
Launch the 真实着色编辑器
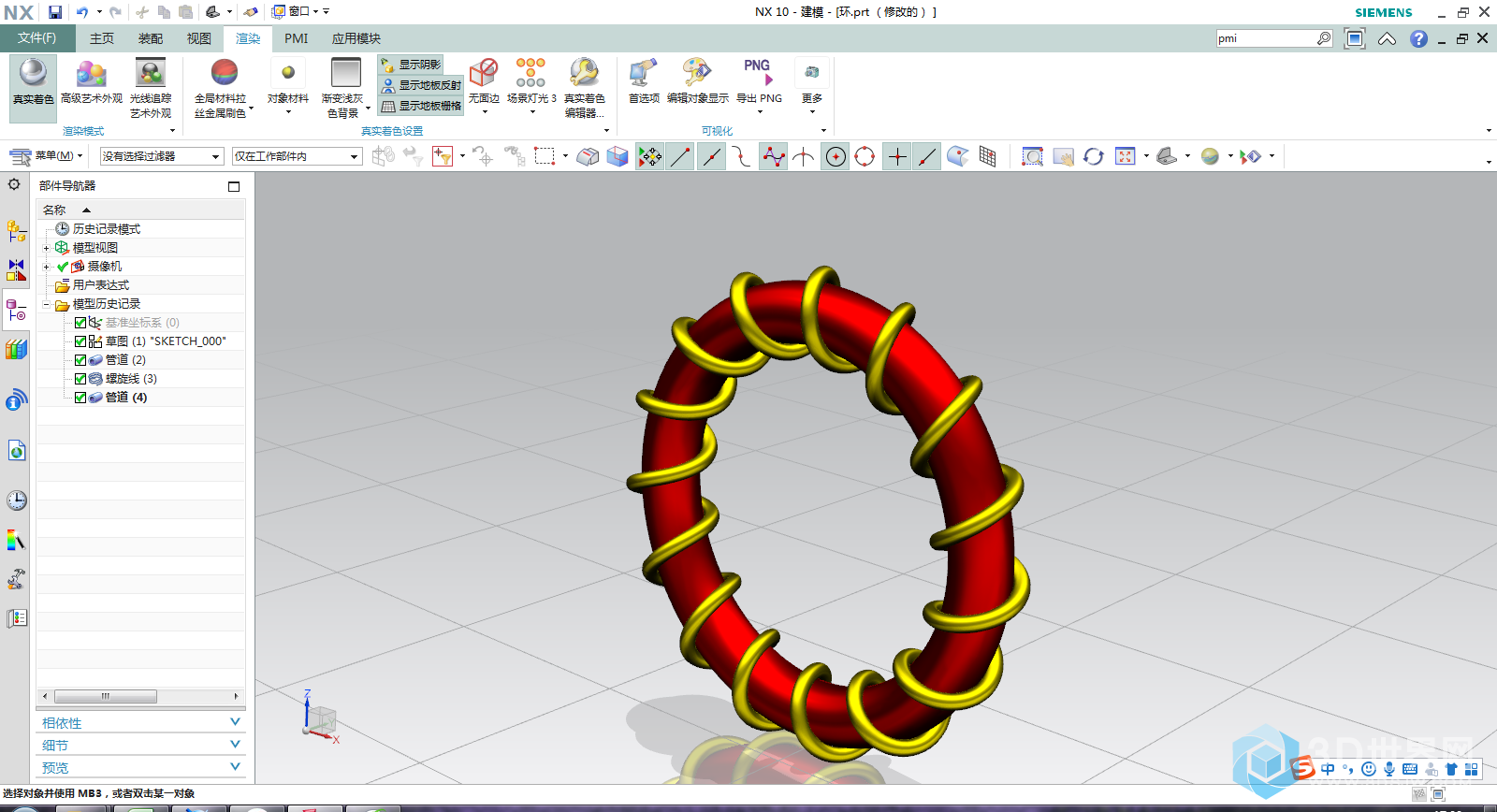(x=584, y=89)
